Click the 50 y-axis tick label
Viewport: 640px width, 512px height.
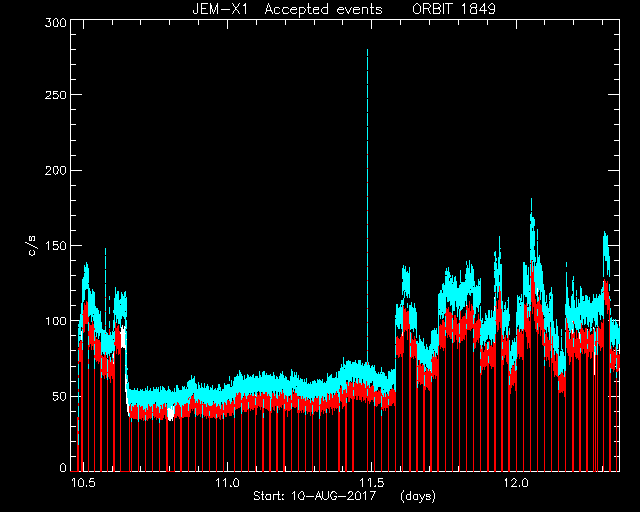click(59, 396)
